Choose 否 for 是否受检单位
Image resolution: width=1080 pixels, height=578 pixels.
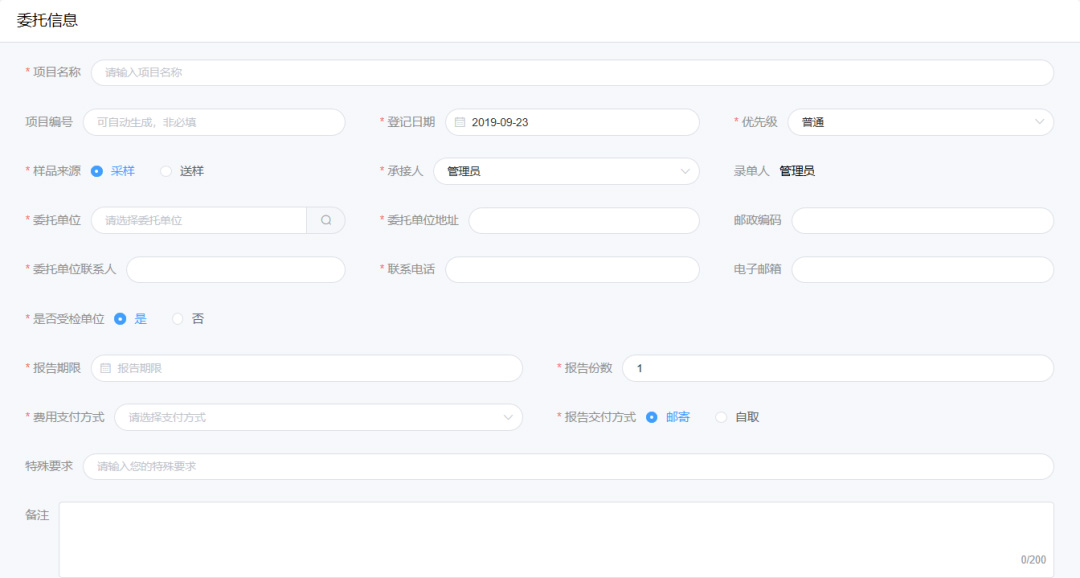(178, 319)
